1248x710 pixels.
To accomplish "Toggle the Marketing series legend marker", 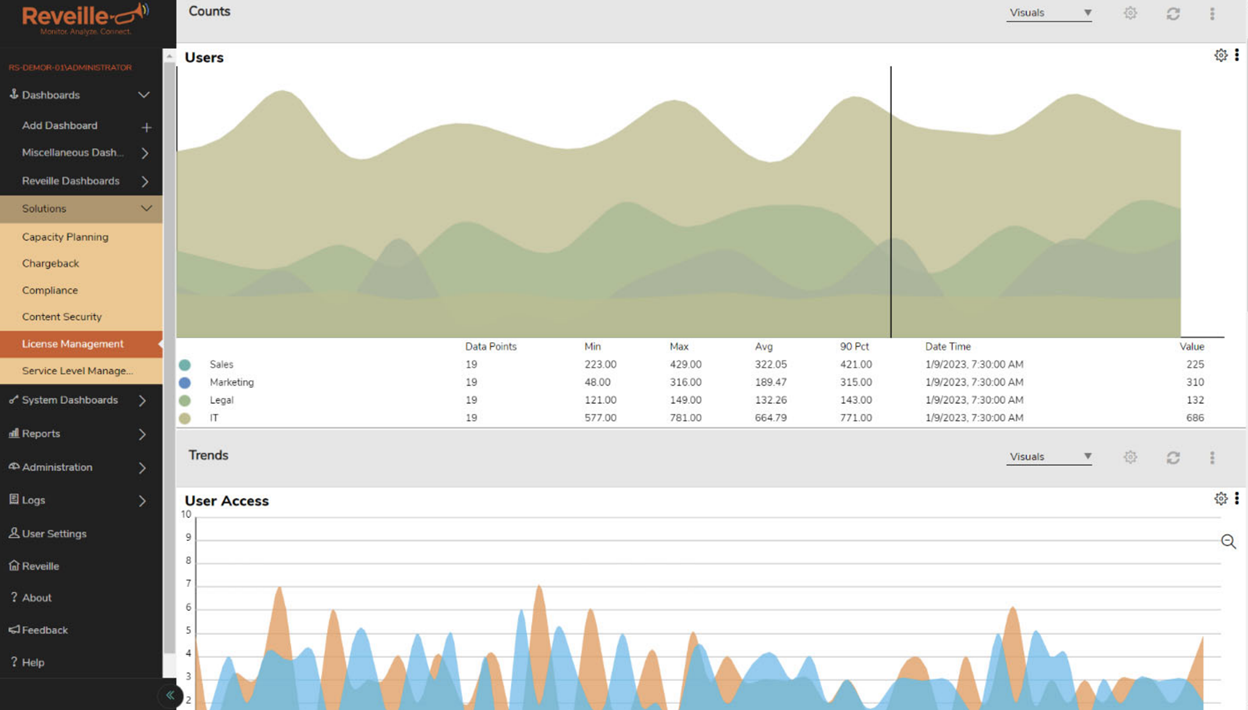I will coord(185,382).
